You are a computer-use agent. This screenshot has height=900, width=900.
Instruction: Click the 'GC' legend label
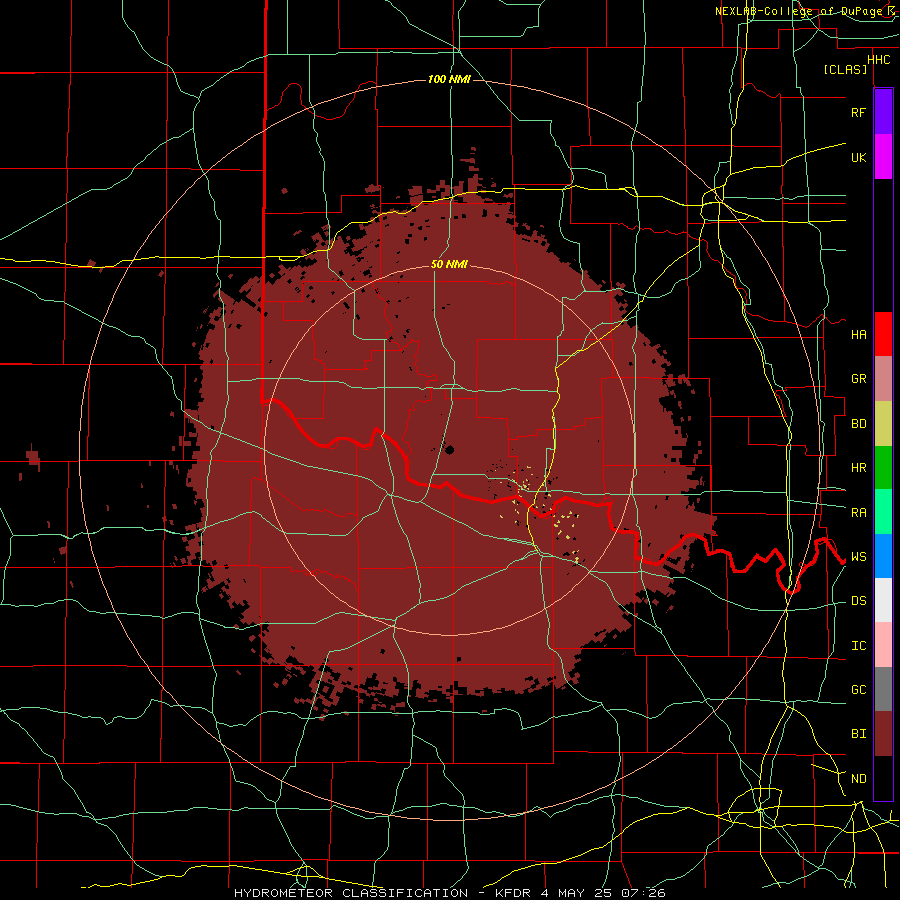859,690
